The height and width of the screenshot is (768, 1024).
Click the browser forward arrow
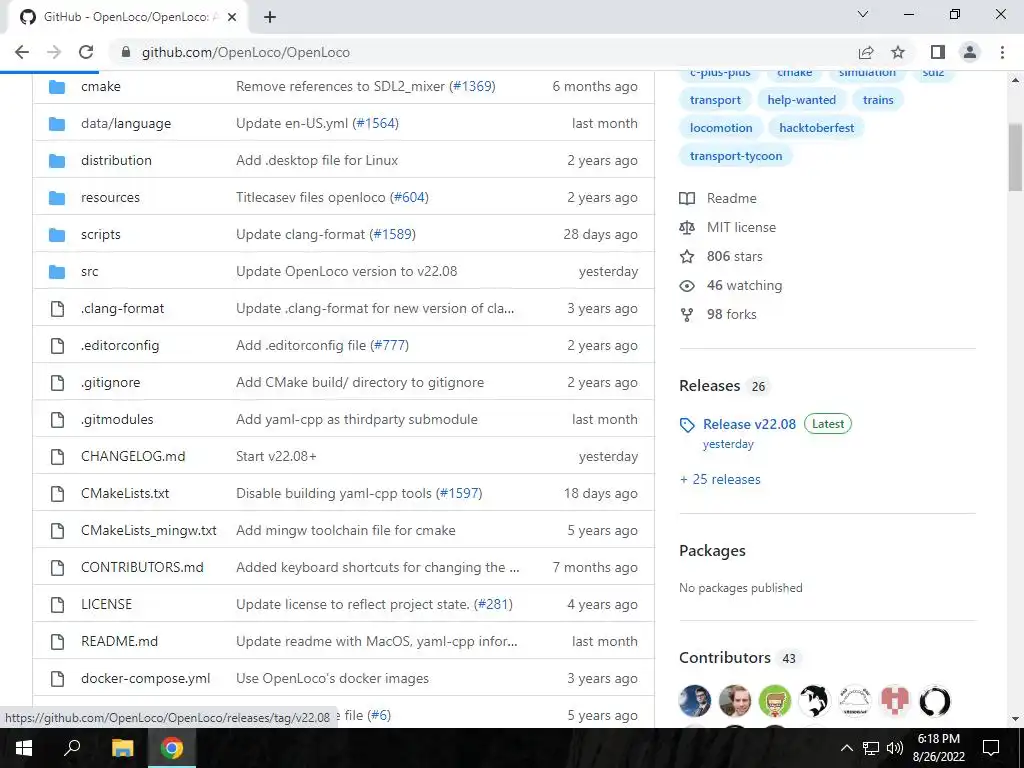(54, 52)
